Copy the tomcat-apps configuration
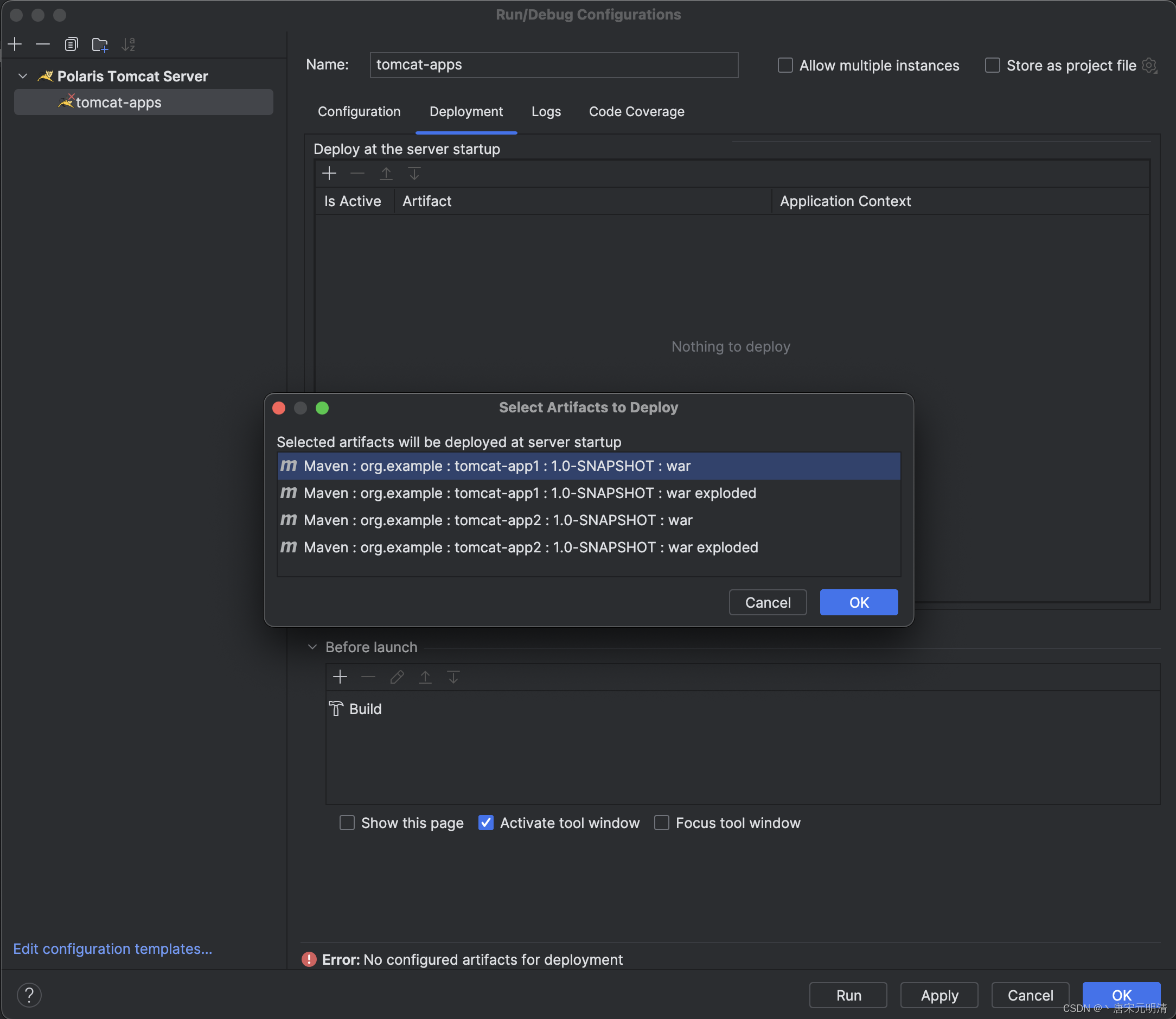 click(x=71, y=44)
